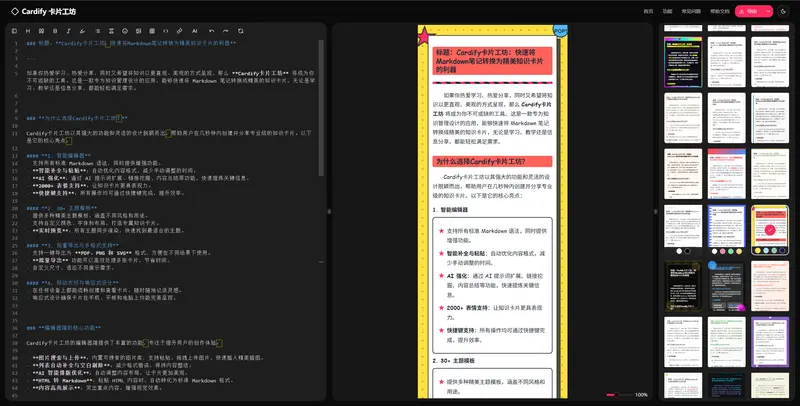Open the 帮助文档 help docs link
800x406 pixels.
point(720,11)
